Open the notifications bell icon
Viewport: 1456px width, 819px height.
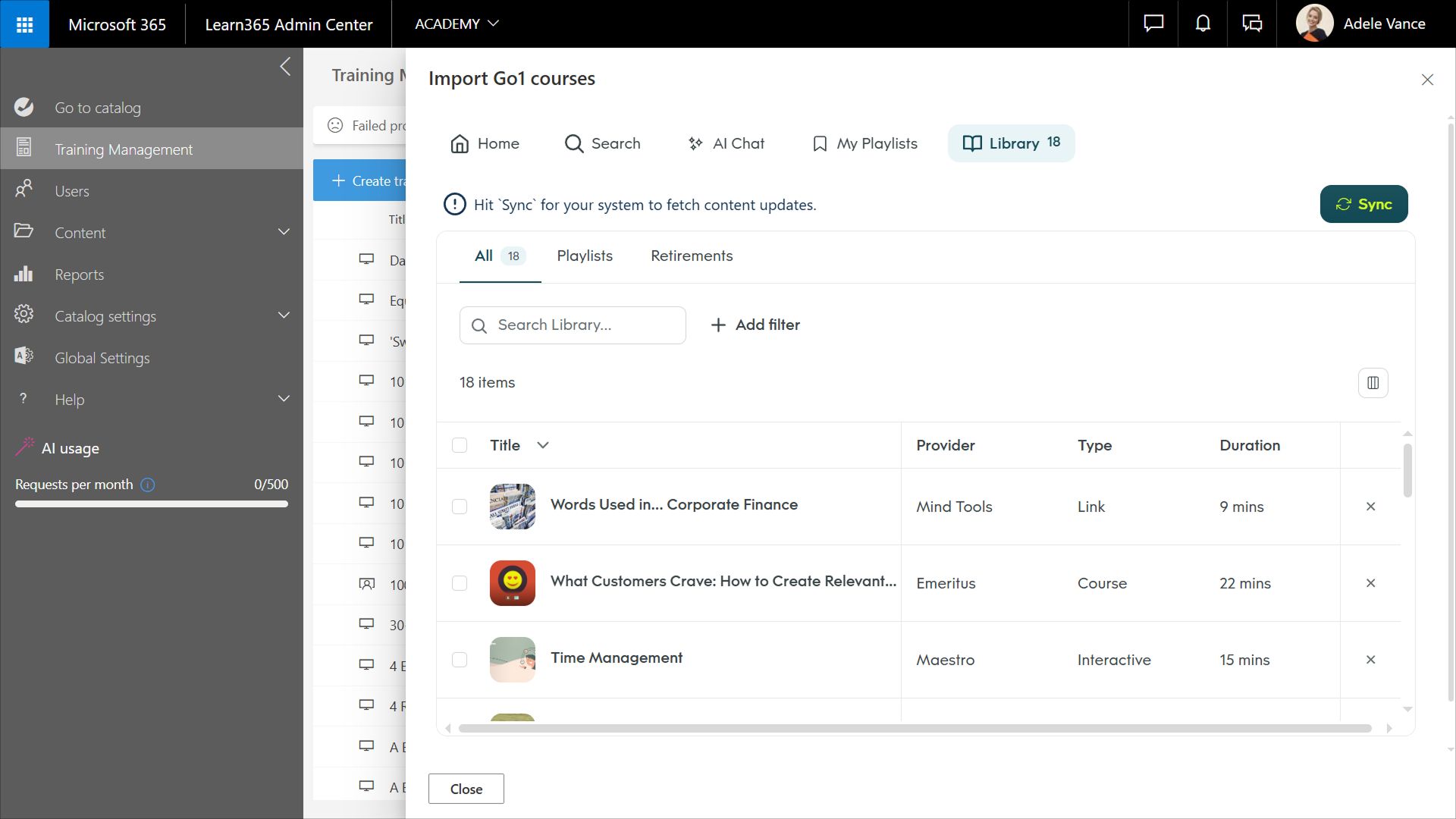click(x=1203, y=24)
